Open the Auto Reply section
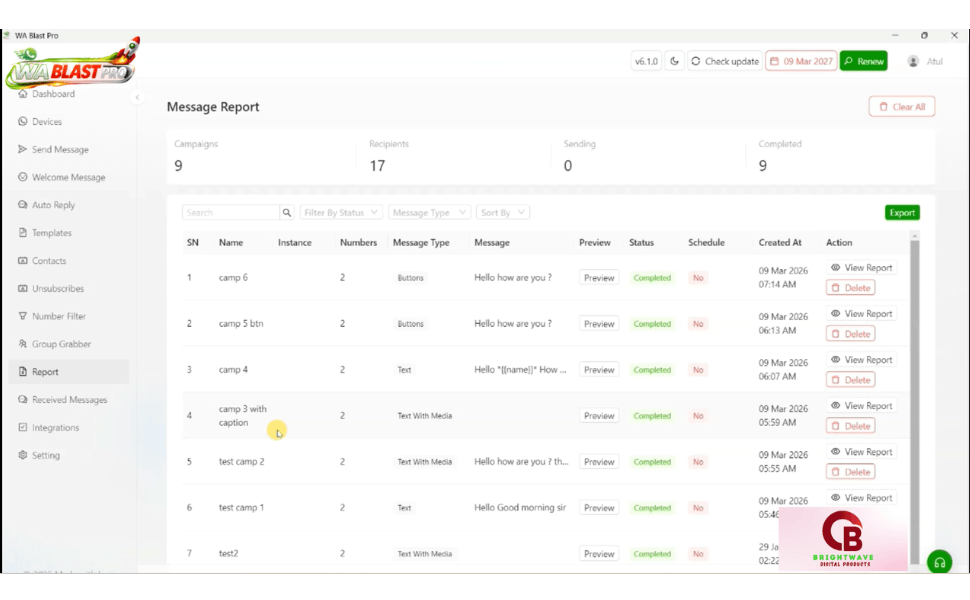970x600 pixels. (x=53, y=205)
